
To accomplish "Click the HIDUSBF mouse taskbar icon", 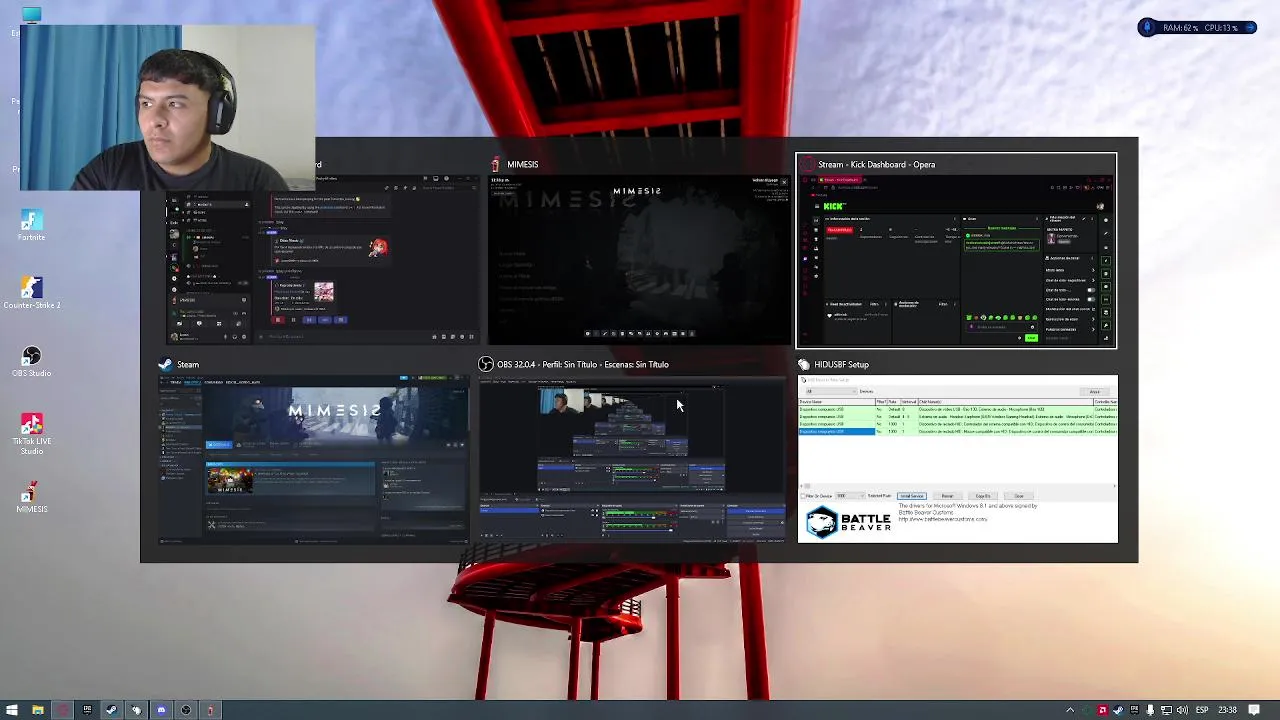I will [137, 710].
